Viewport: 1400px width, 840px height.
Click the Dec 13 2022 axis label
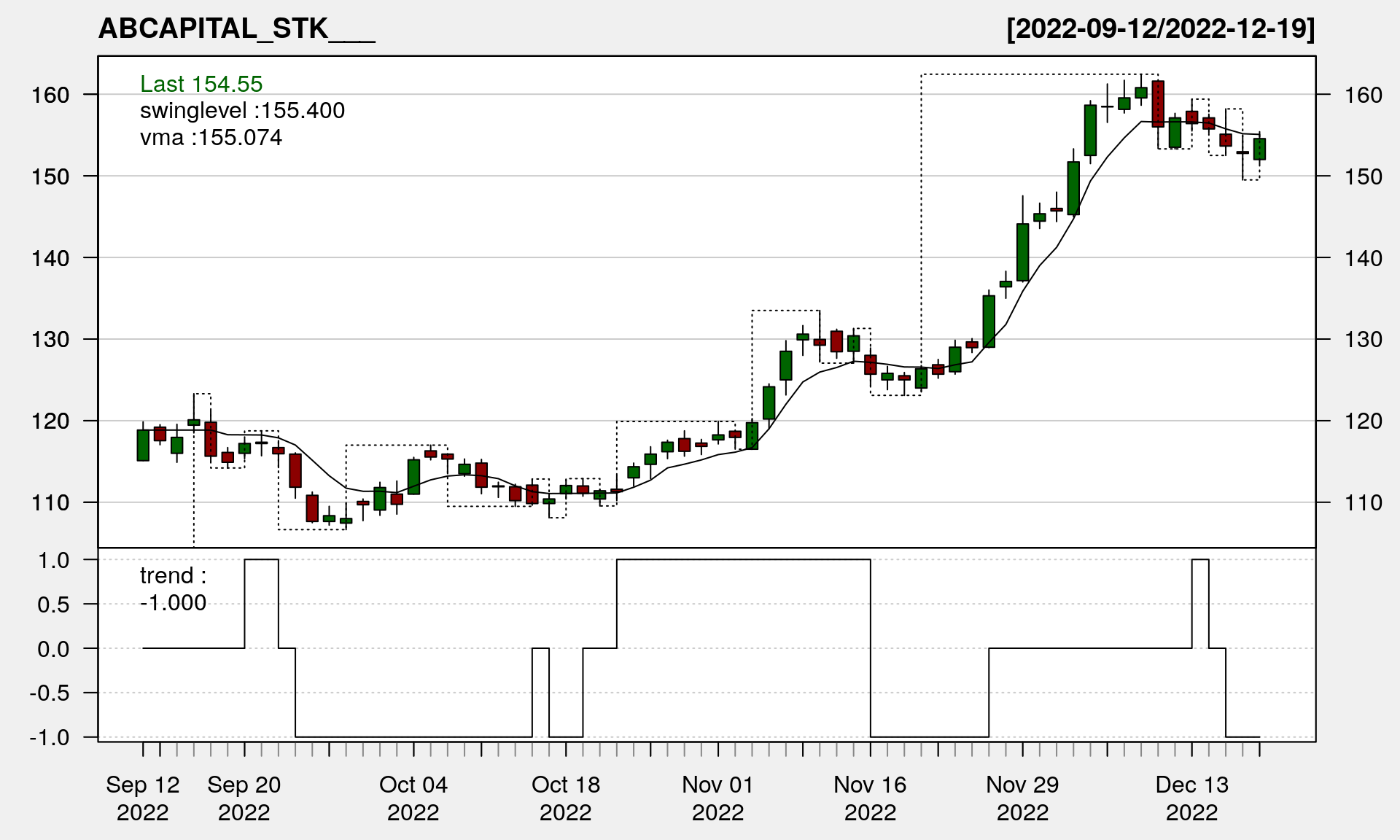click(1192, 798)
